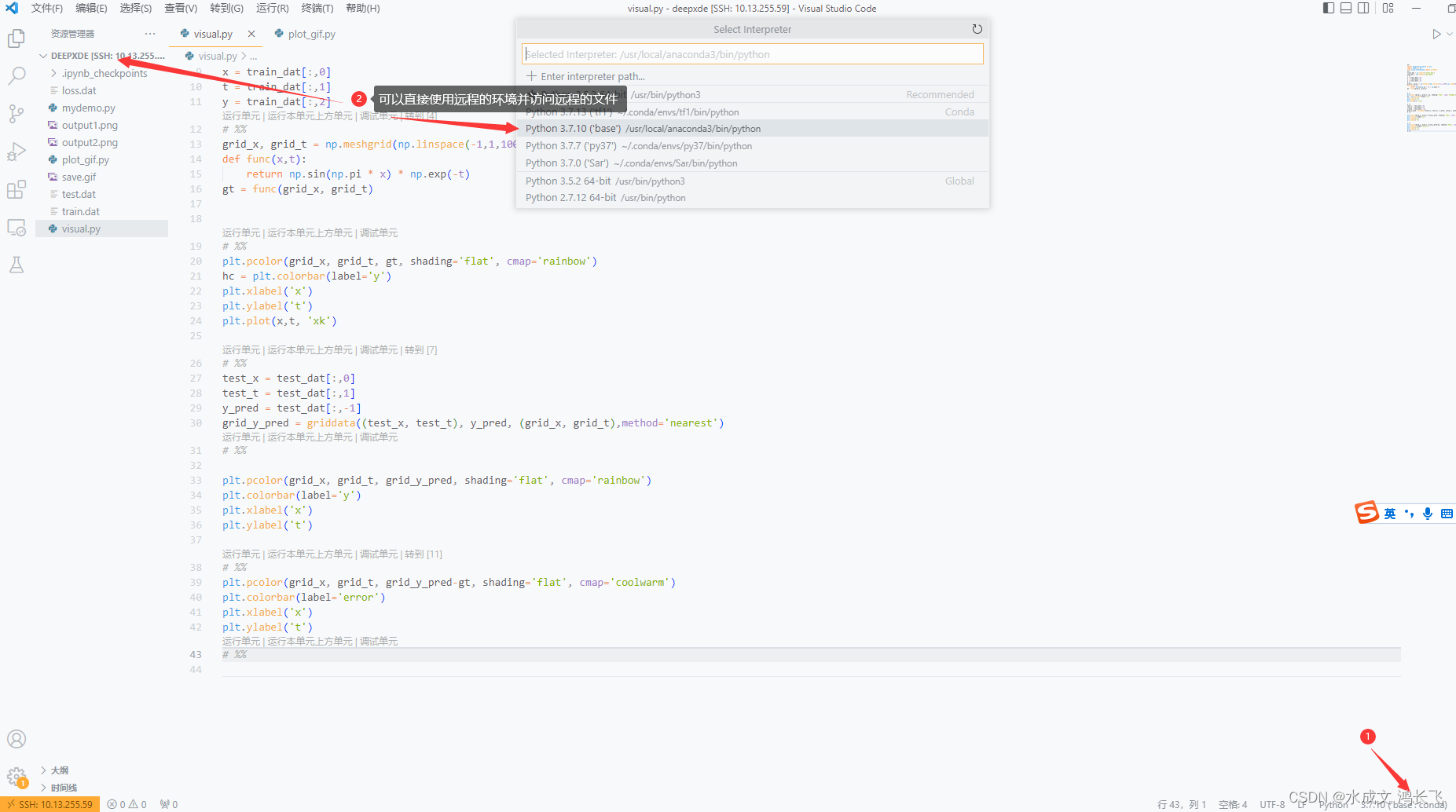Open the Search view in activity bar
1456x812 pixels.
click(17, 76)
